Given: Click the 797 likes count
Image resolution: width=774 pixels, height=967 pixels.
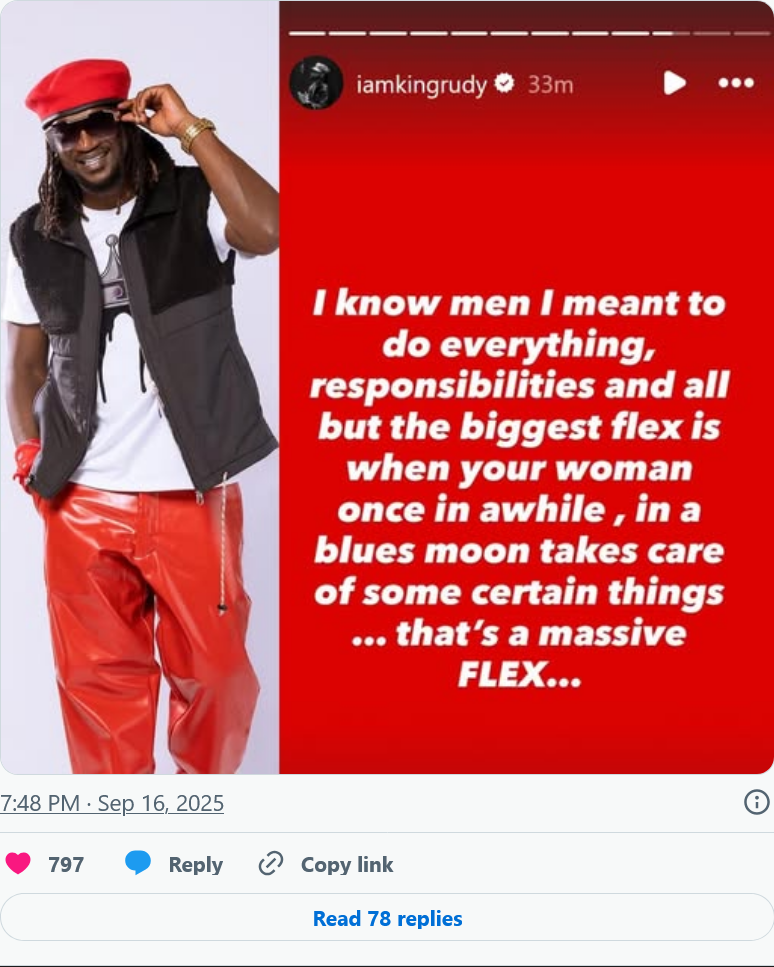Looking at the screenshot, I should 66,865.
